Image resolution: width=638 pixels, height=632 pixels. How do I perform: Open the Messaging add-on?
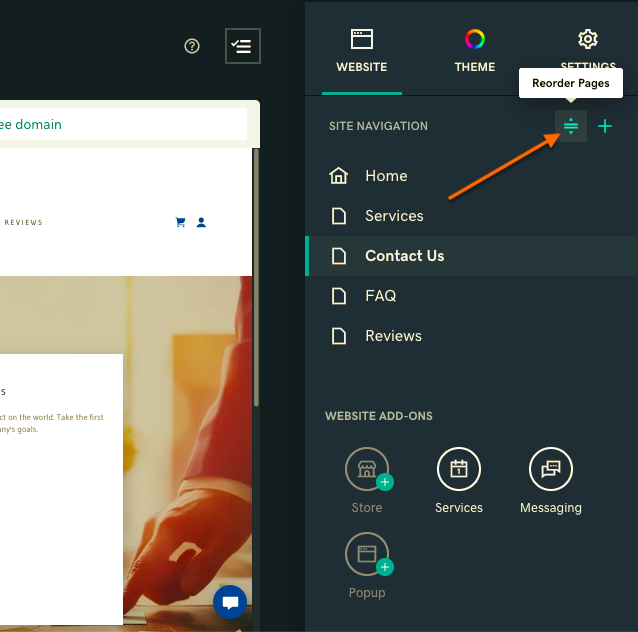click(551, 470)
